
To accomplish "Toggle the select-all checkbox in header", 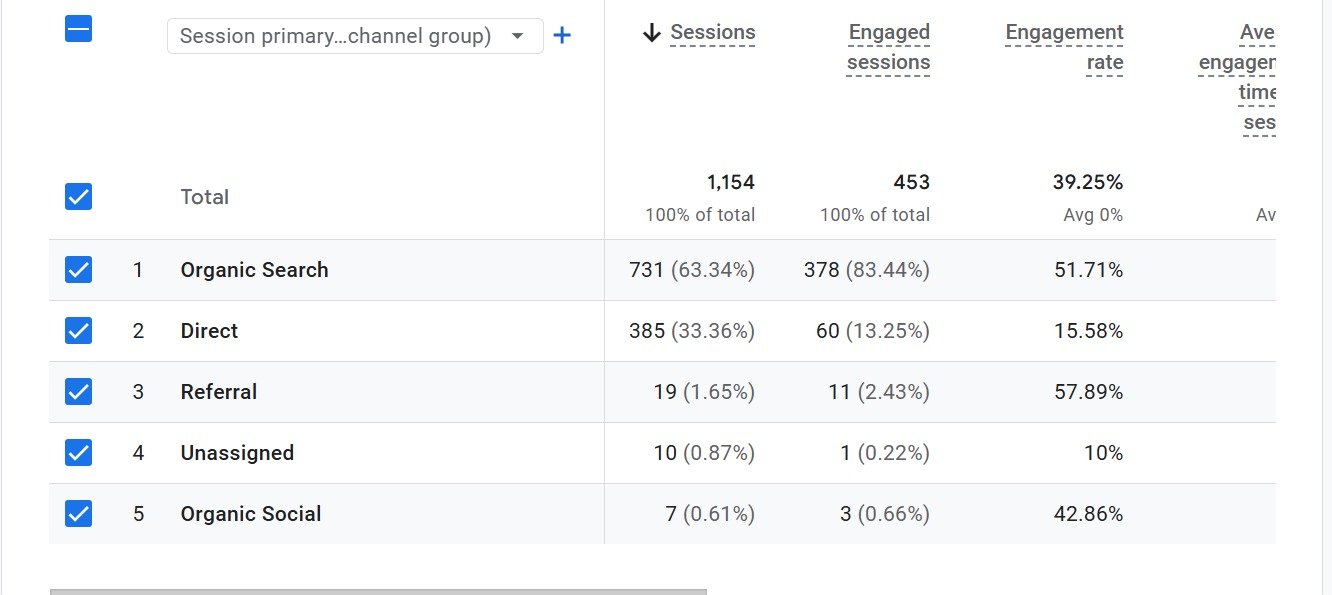I will click(x=78, y=29).
